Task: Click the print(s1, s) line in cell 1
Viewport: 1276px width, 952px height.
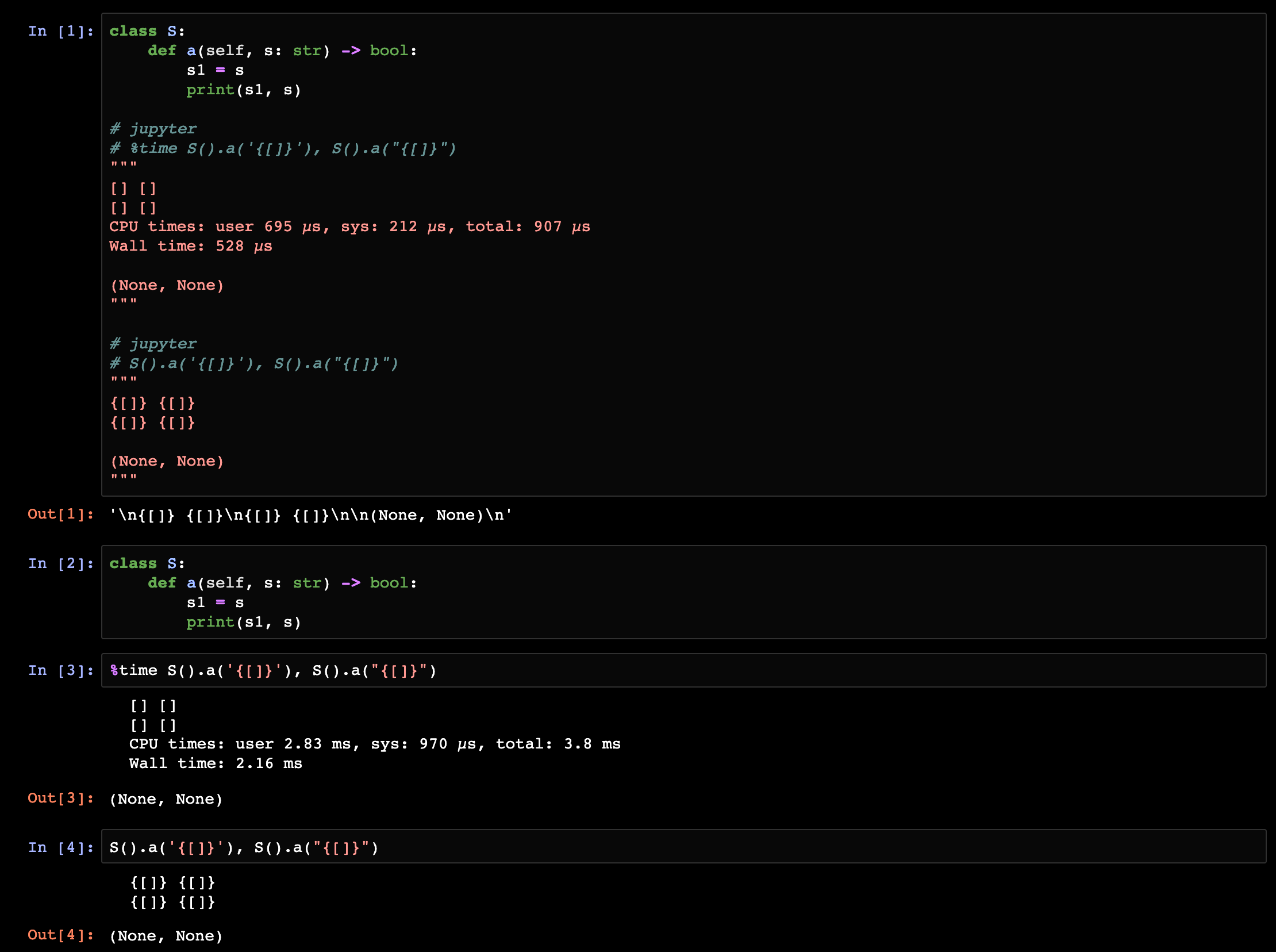Action: pyautogui.click(x=243, y=90)
